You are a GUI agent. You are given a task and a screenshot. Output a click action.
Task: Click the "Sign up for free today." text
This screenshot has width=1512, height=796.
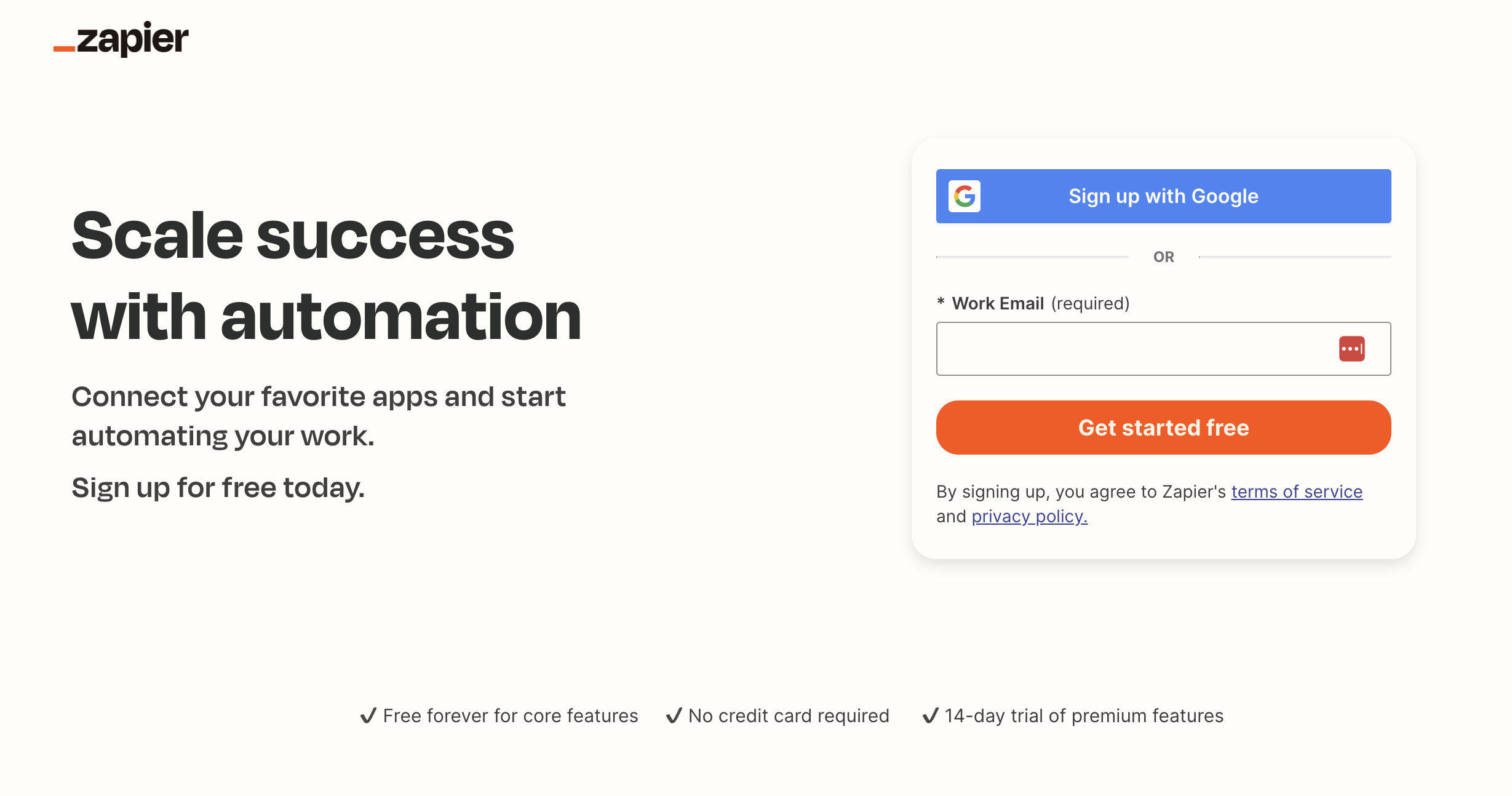(x=218, y=488)
